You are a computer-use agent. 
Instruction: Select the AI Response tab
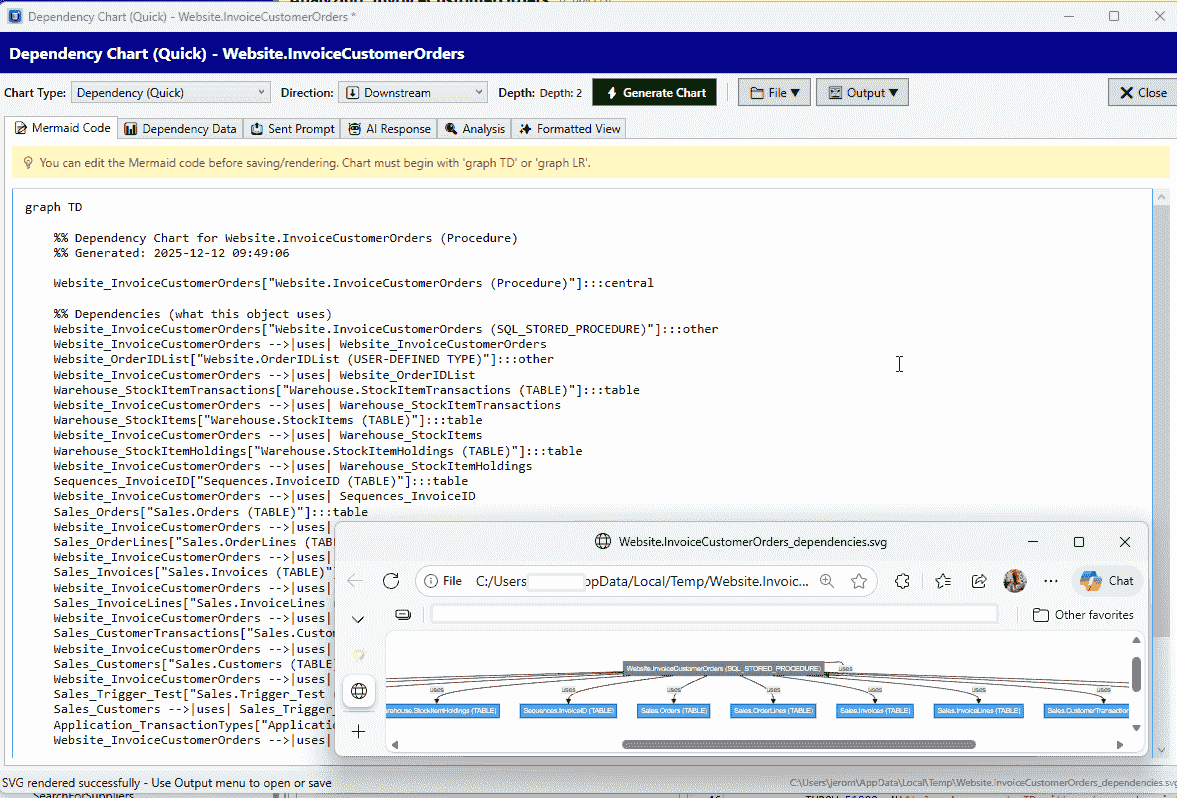[x=389, y=129]
